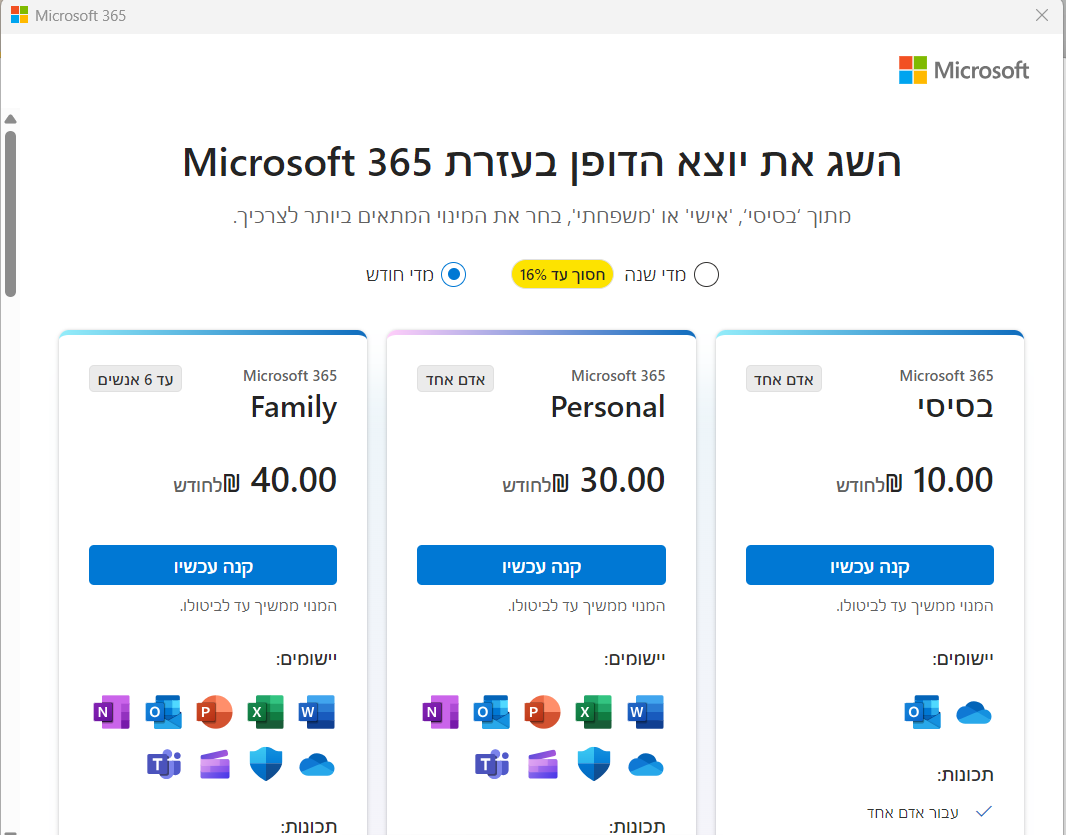This screenshot has width=1066, height=835.
Task: Click the yellow save up to 16% badge
Action: [x=561, y=275]
